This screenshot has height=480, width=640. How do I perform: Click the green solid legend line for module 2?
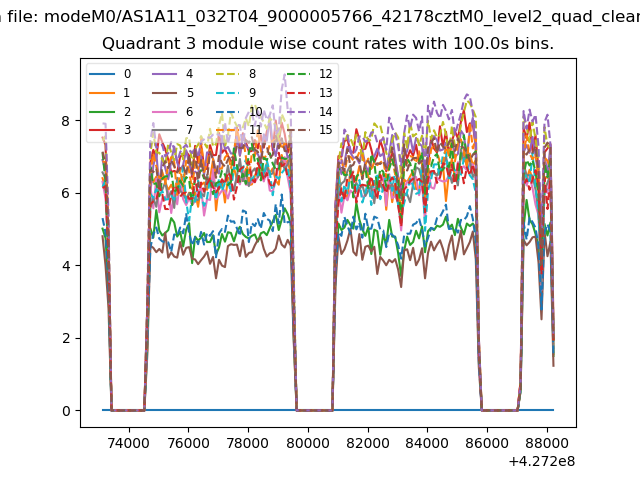point(103,112)
